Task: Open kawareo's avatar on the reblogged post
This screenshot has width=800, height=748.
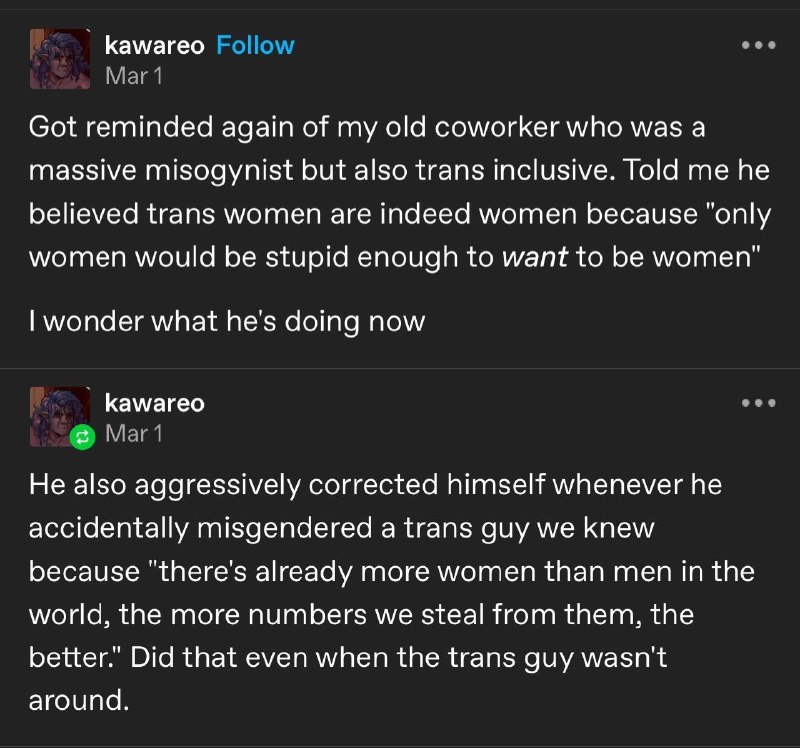Action: 60,416
